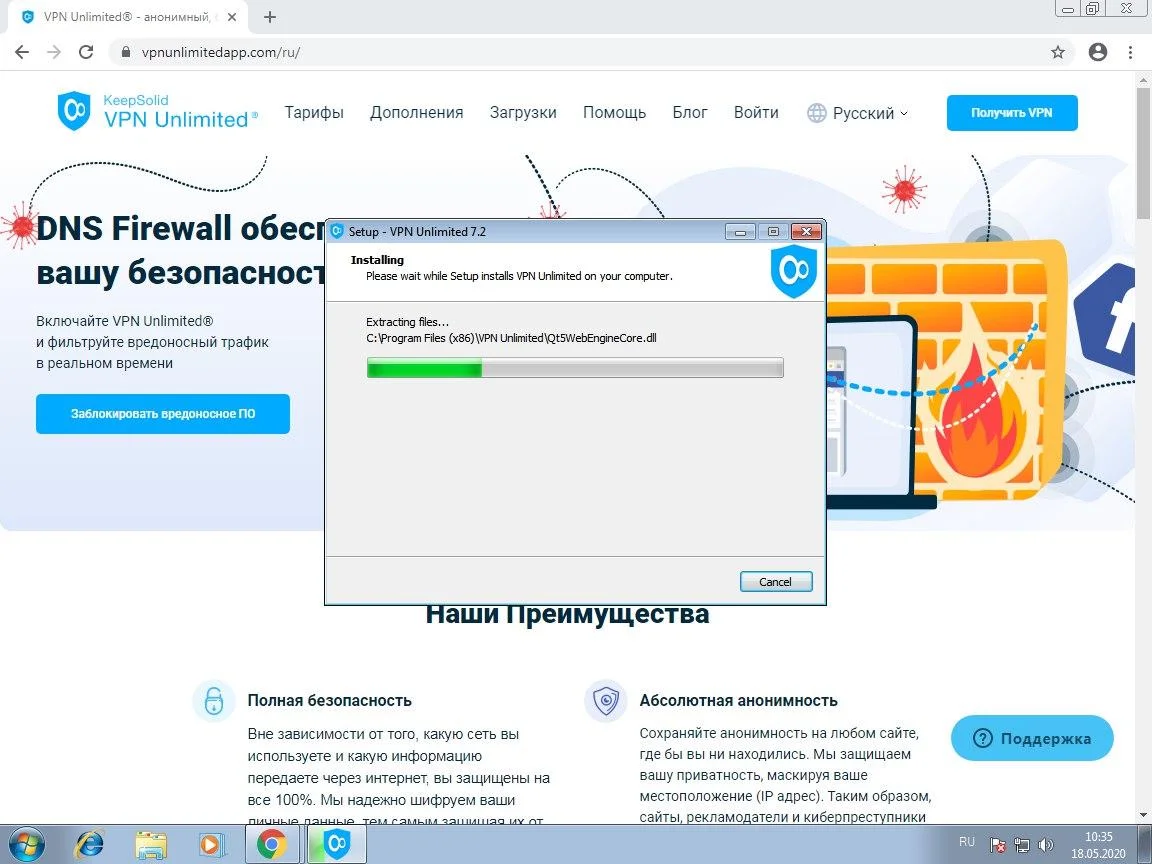Screen dimensions: 1152x864
Task: Open the Помощь navigation item
Action: (614, 113)
